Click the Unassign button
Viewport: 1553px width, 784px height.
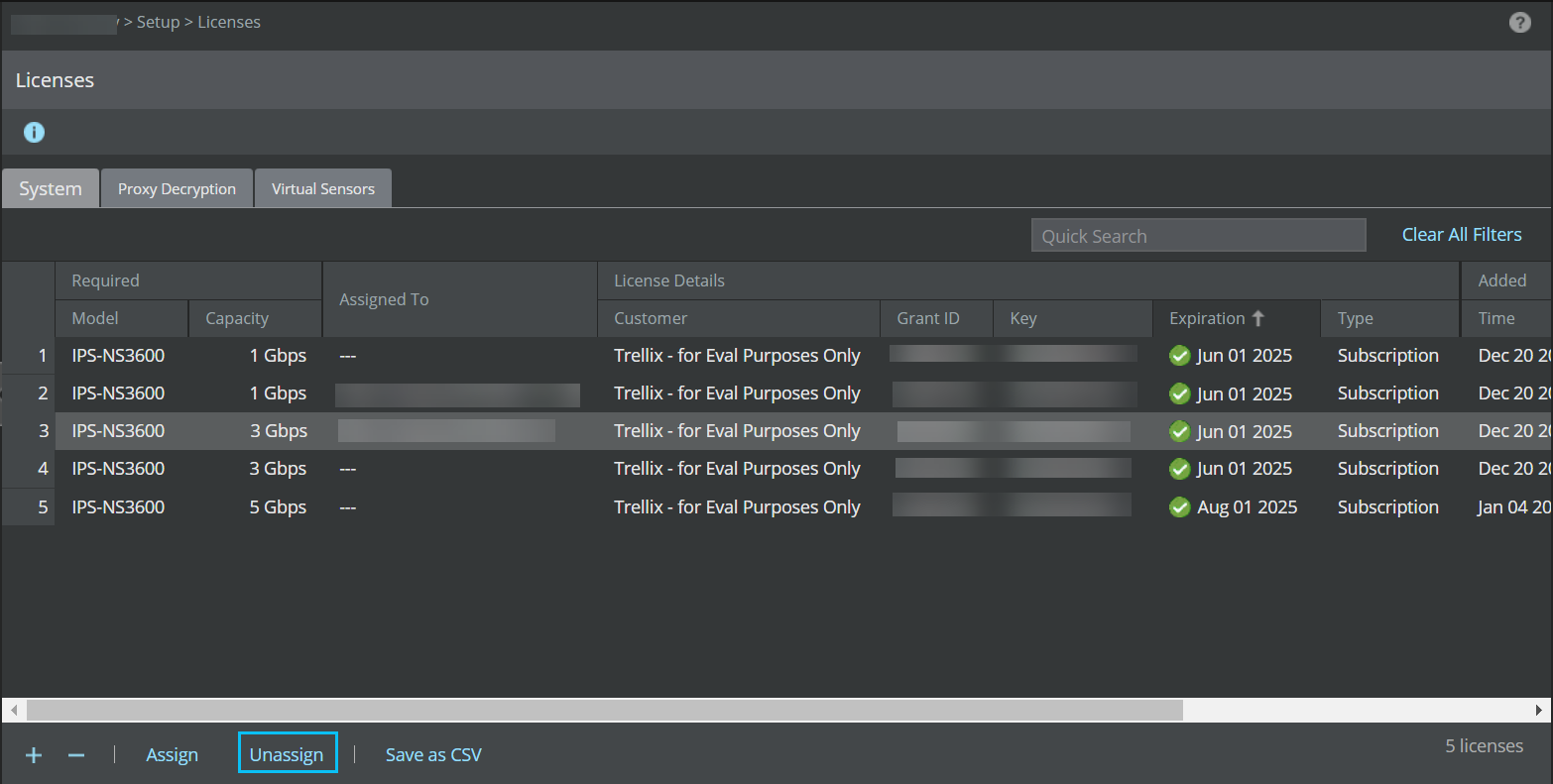tap(287, 753)
